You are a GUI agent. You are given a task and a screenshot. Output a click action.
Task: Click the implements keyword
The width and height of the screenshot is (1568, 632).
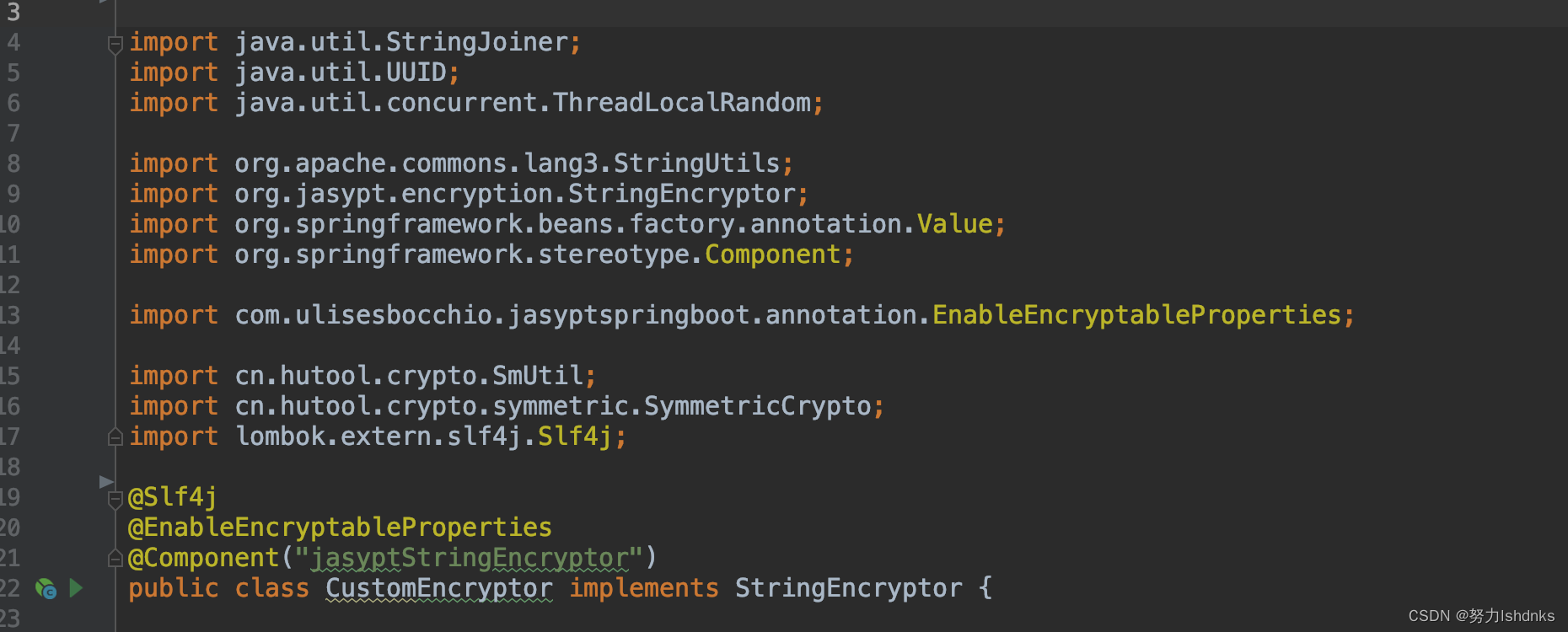(x=644, y=588)
